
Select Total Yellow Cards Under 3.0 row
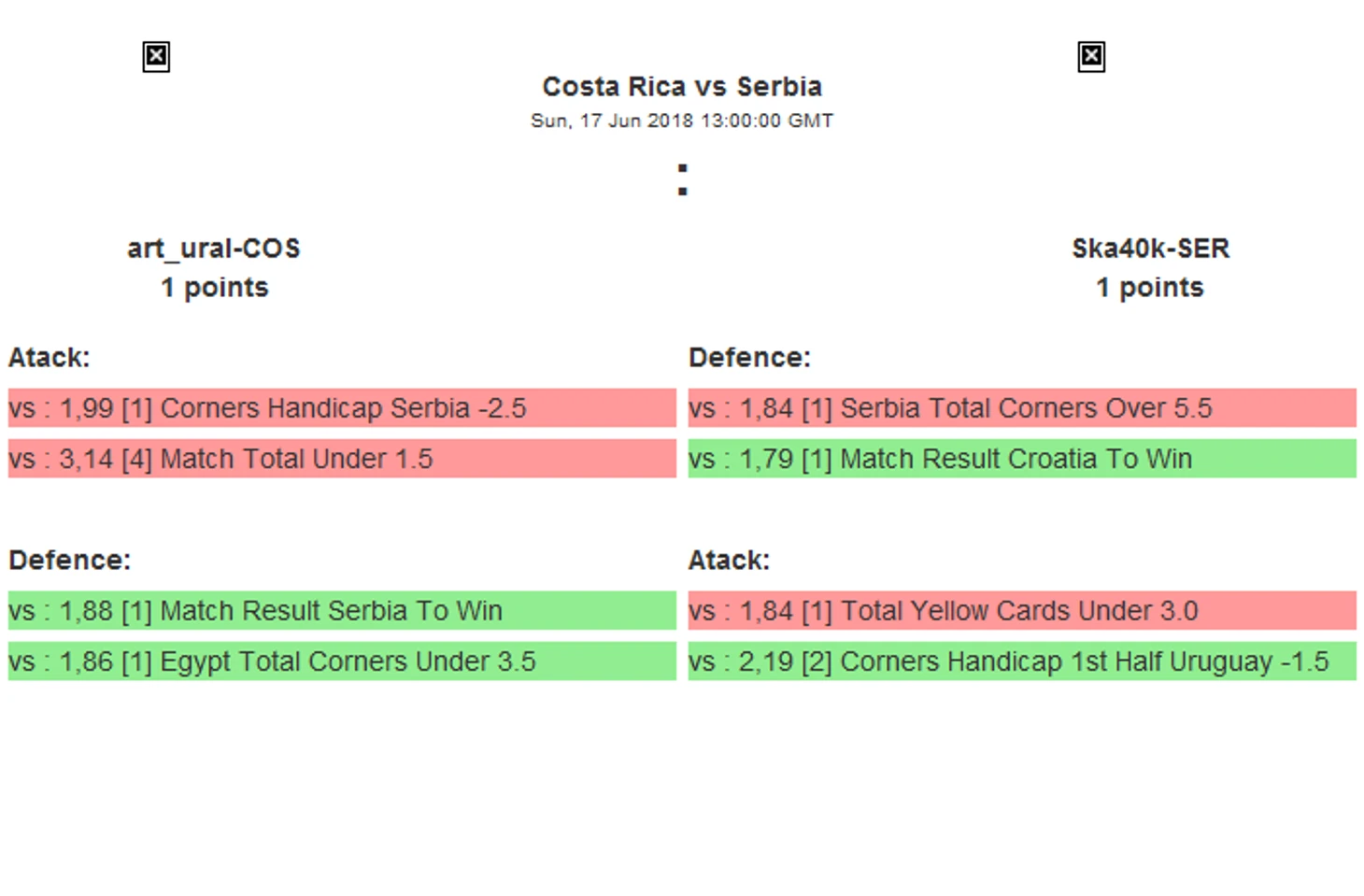(1022, 611)
